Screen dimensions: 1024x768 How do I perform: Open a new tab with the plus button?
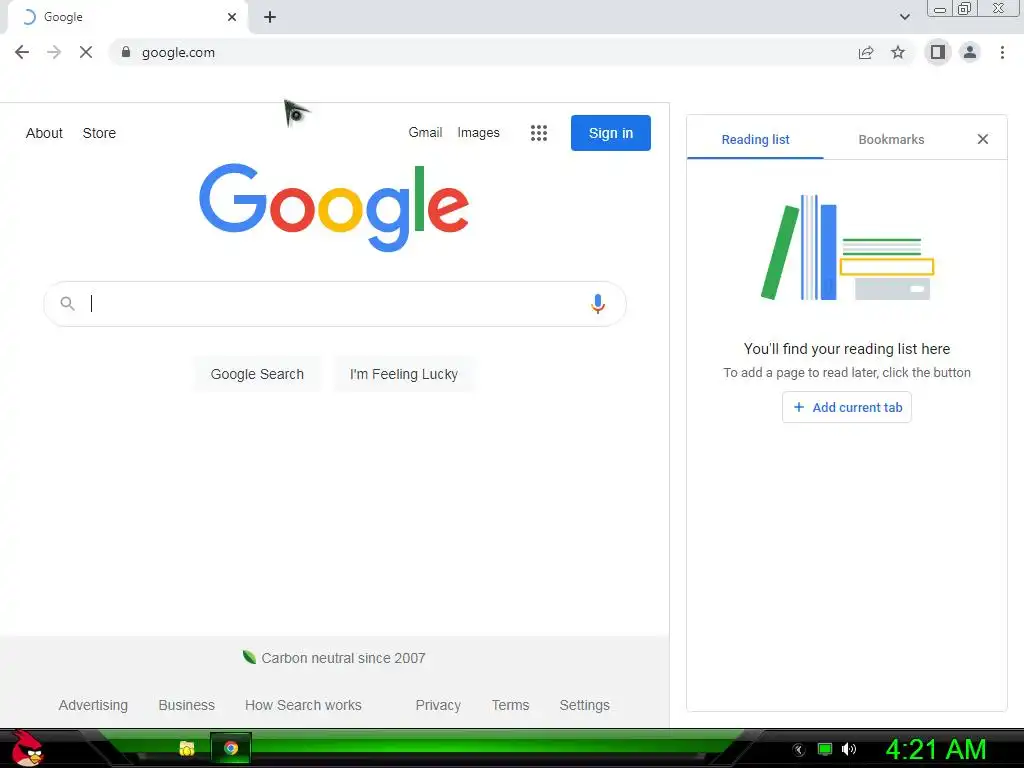pyautogui.click(x=270, y=17)
